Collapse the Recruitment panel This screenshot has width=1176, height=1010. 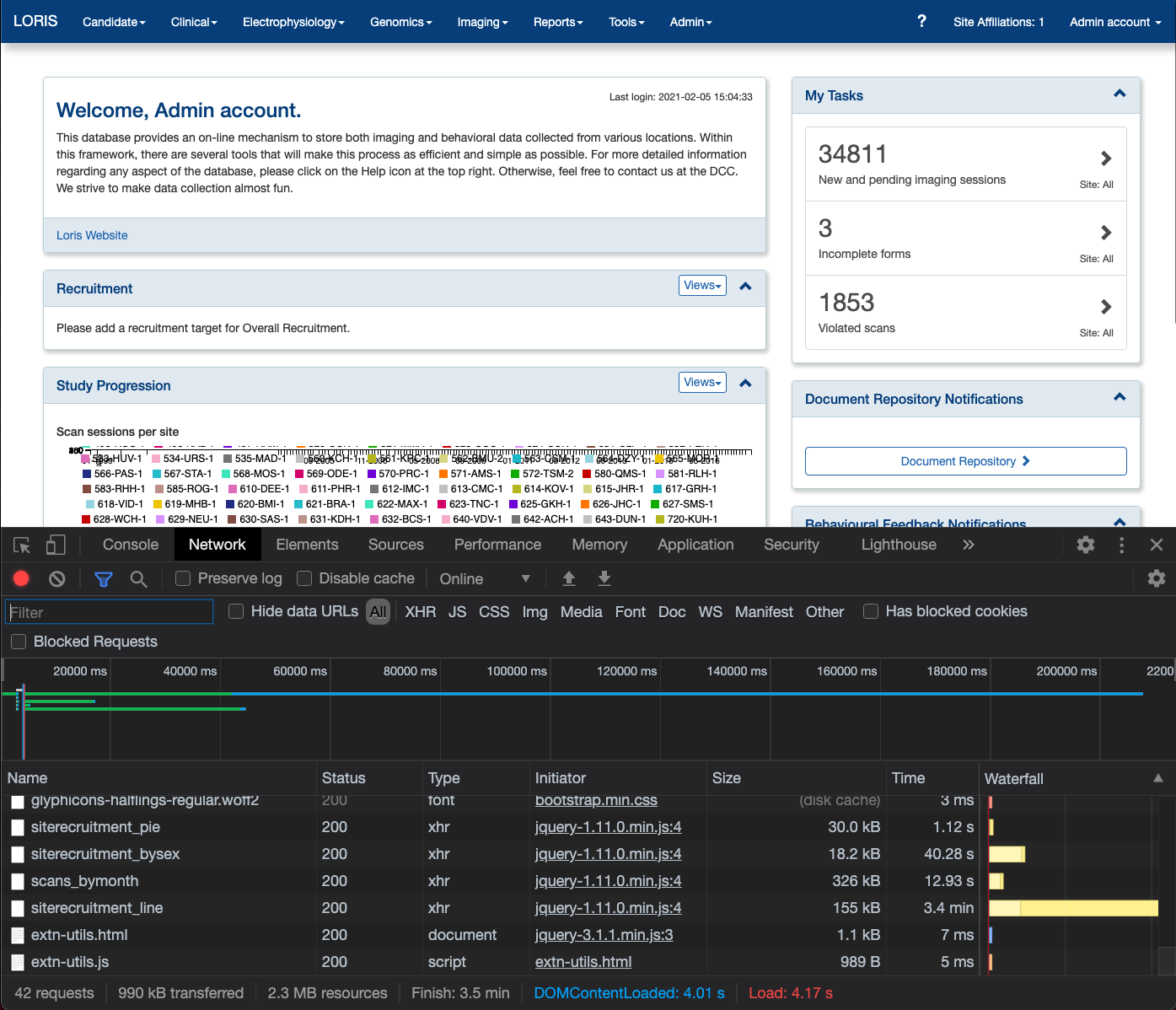click(745, 287)
